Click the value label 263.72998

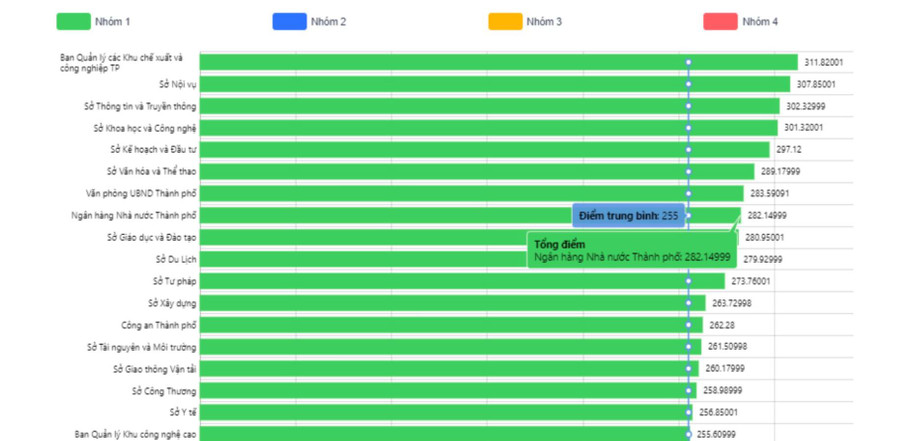[x=732, y=303]
